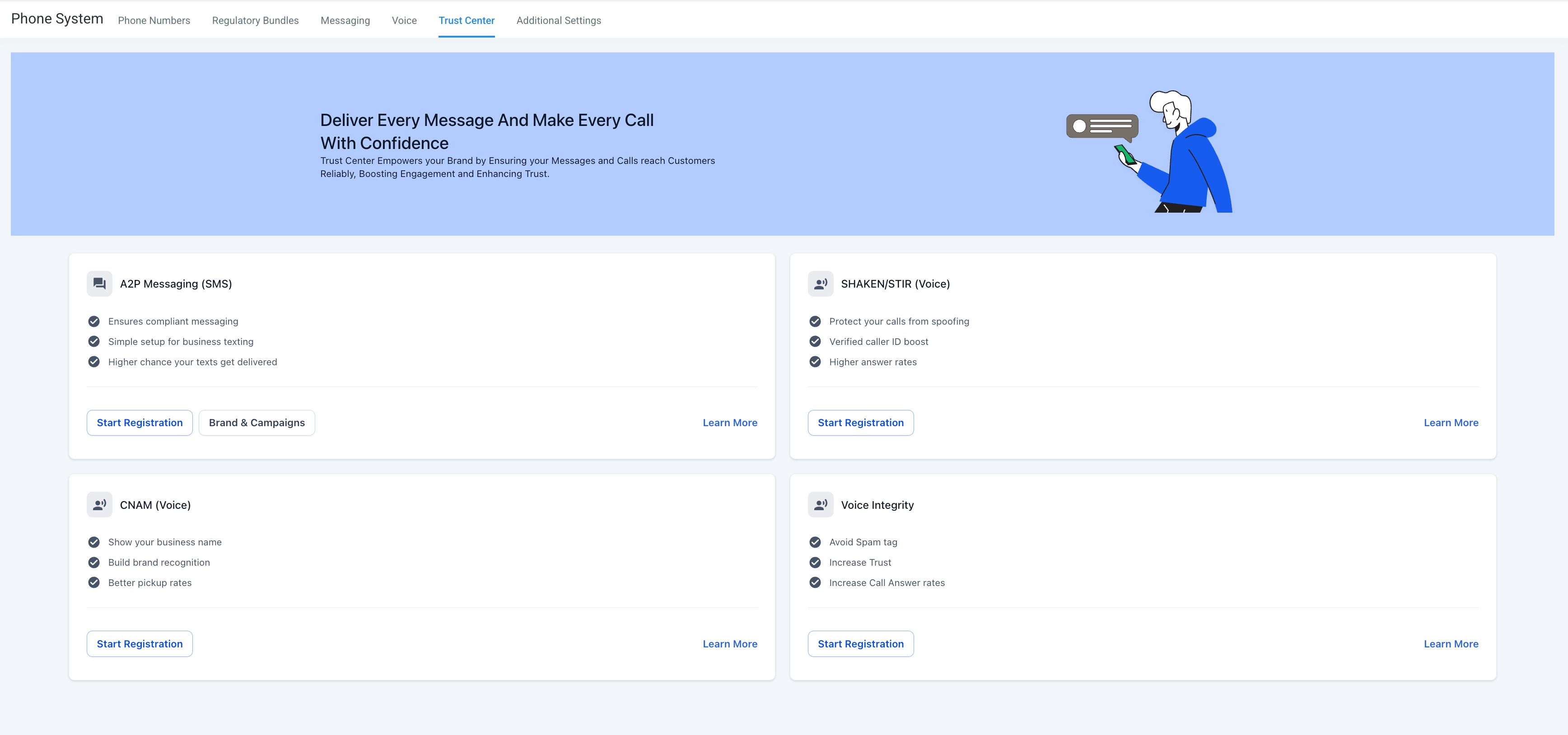Click the checkmark beside Increase Trust

coord(816,562)
